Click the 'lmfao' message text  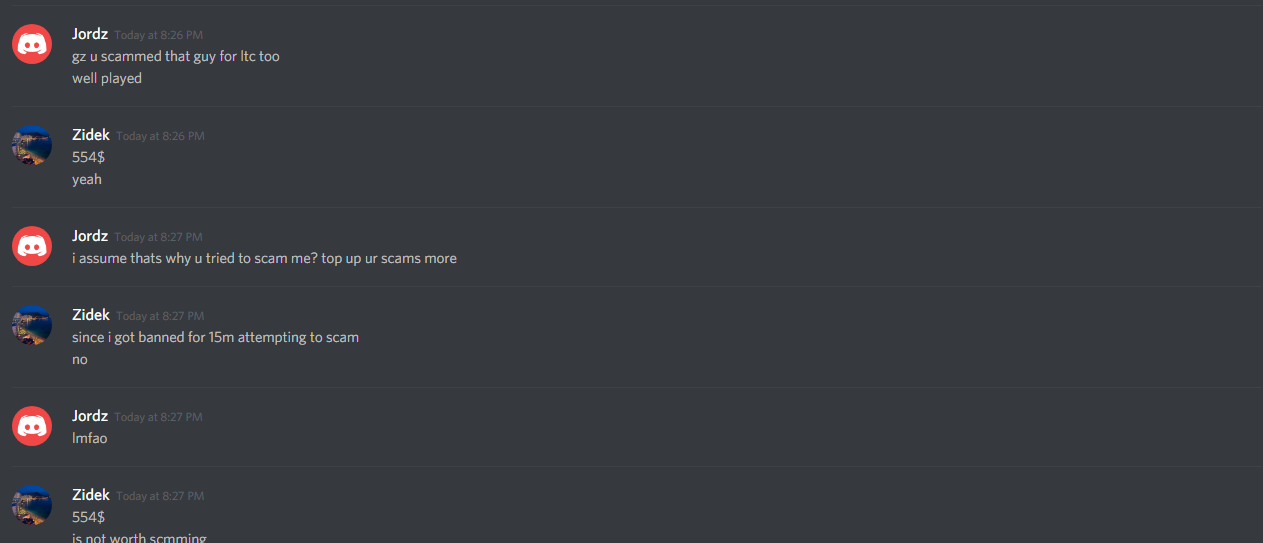[89, 438]
